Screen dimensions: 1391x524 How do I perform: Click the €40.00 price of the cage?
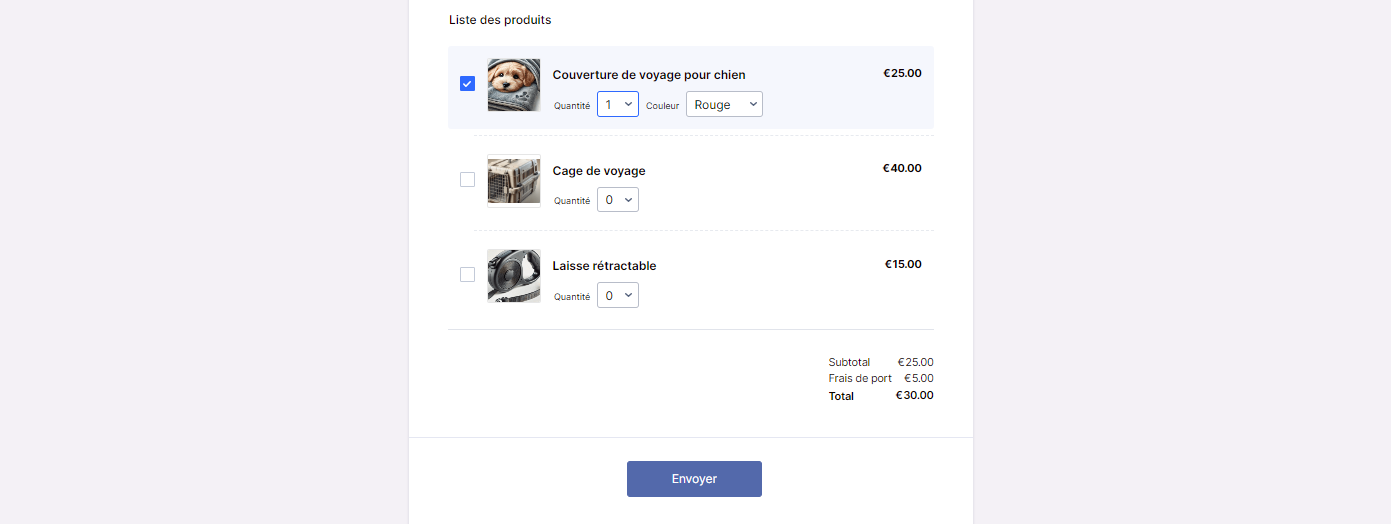coord(902,169)
